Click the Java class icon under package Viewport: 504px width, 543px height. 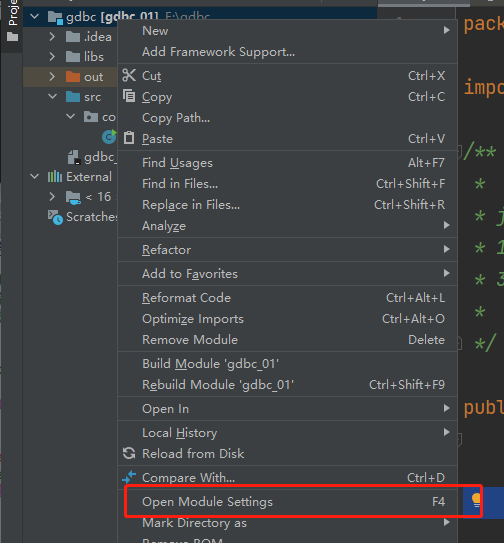[x=109, y=137]
